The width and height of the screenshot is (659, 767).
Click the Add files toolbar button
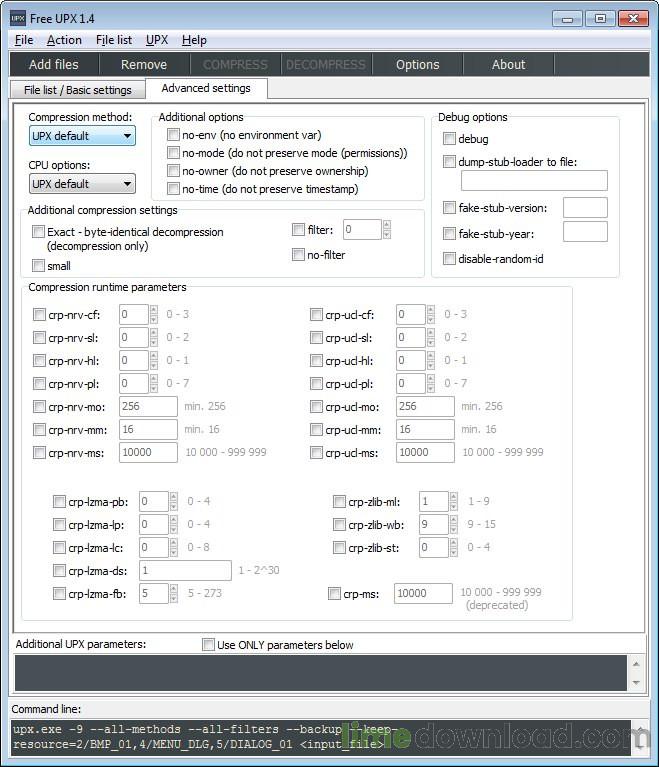[54, 64]
